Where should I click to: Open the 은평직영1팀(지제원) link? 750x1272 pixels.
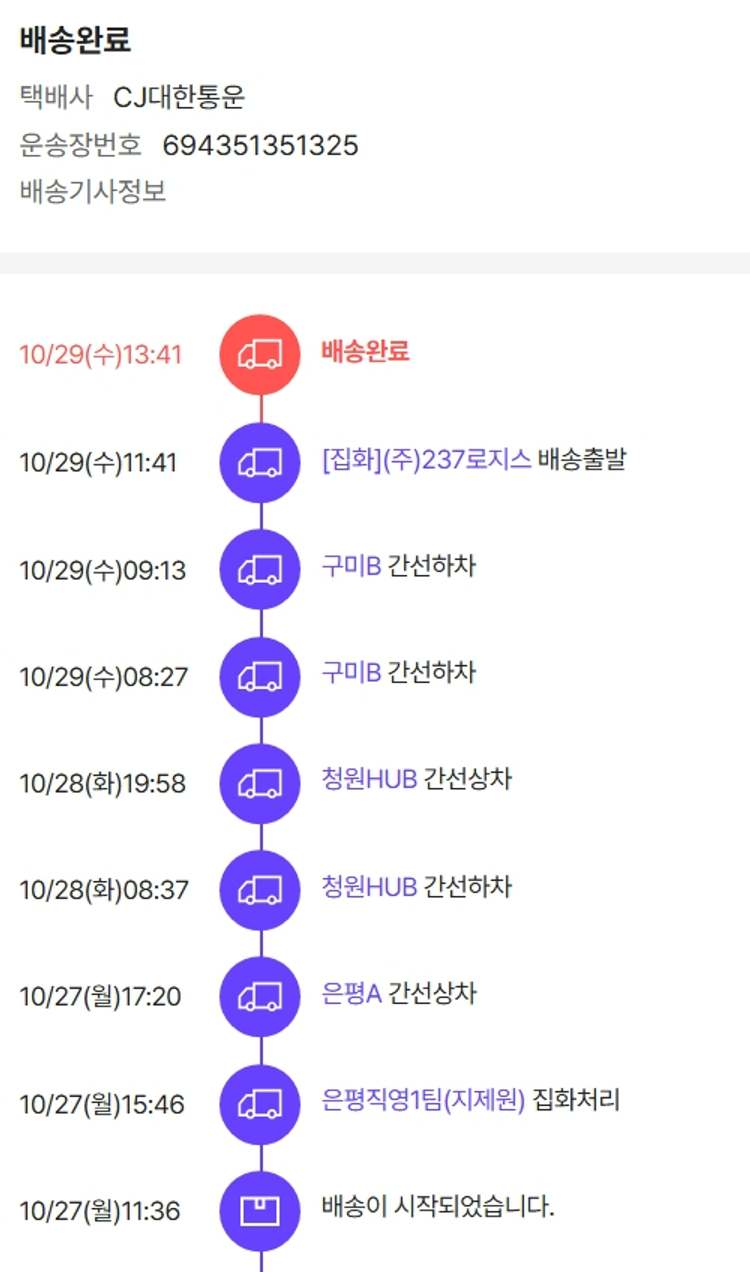click(423, 1100)
